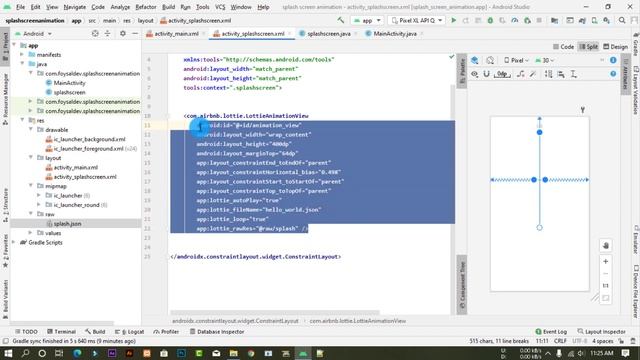Switch editor to Split view mode
Image resolution: width=640 pixels, height=360 pixels.
[588, 47]
